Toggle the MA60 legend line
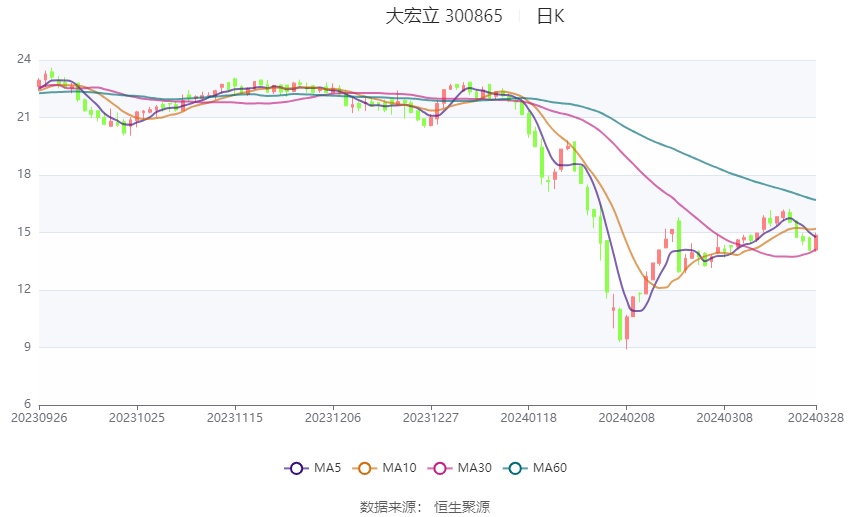Image resolution: width=850 pixels, height=517 pixels. (x=535, y=468)
